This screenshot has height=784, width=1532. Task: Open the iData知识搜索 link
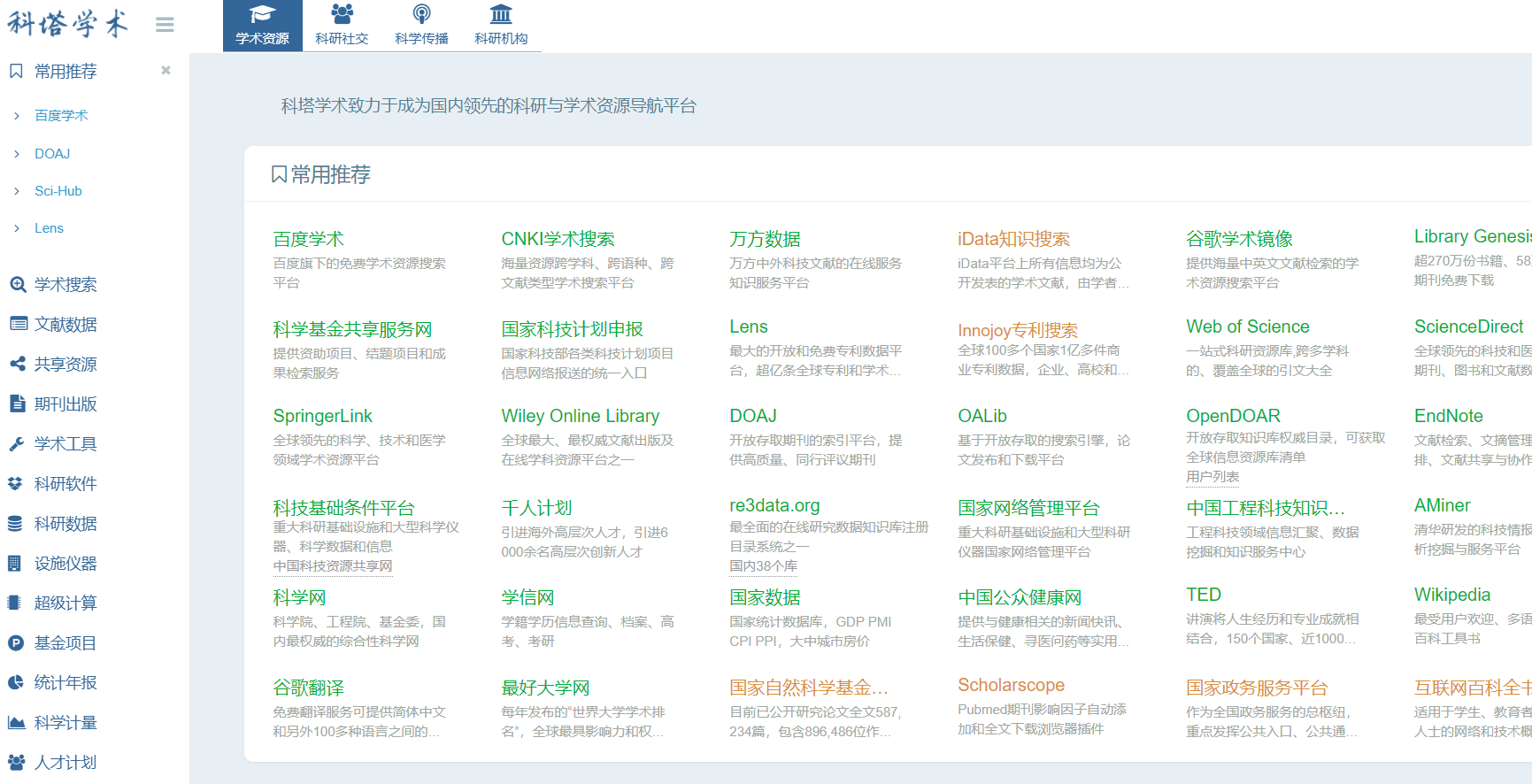coord(1013,239)
